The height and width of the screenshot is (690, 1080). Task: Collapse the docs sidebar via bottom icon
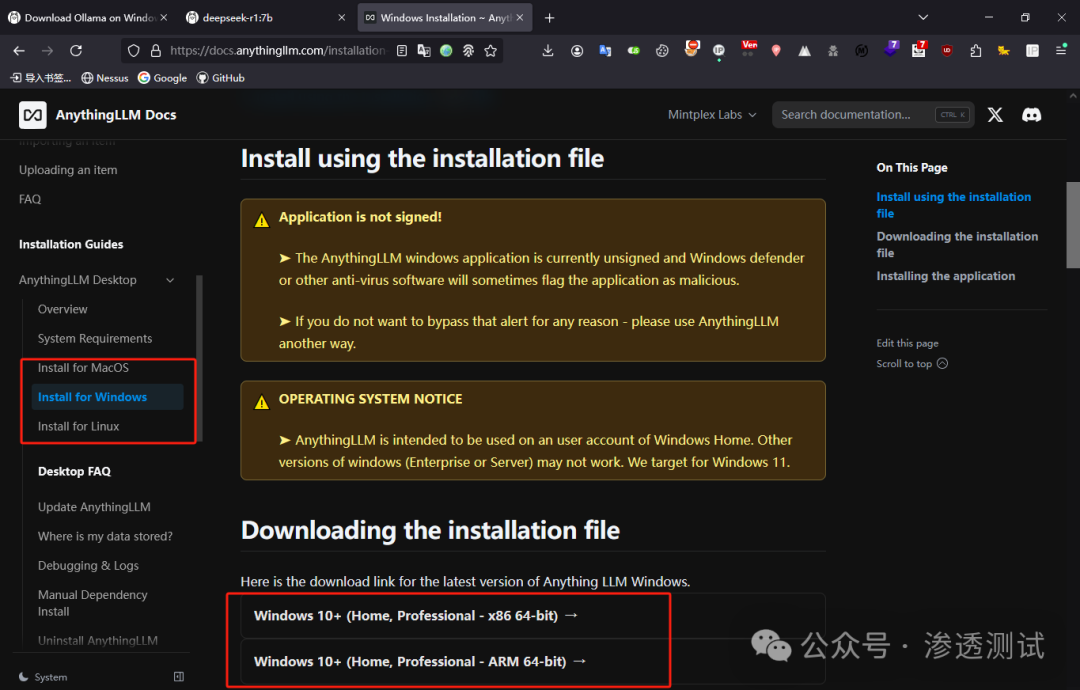coord(179,677)
